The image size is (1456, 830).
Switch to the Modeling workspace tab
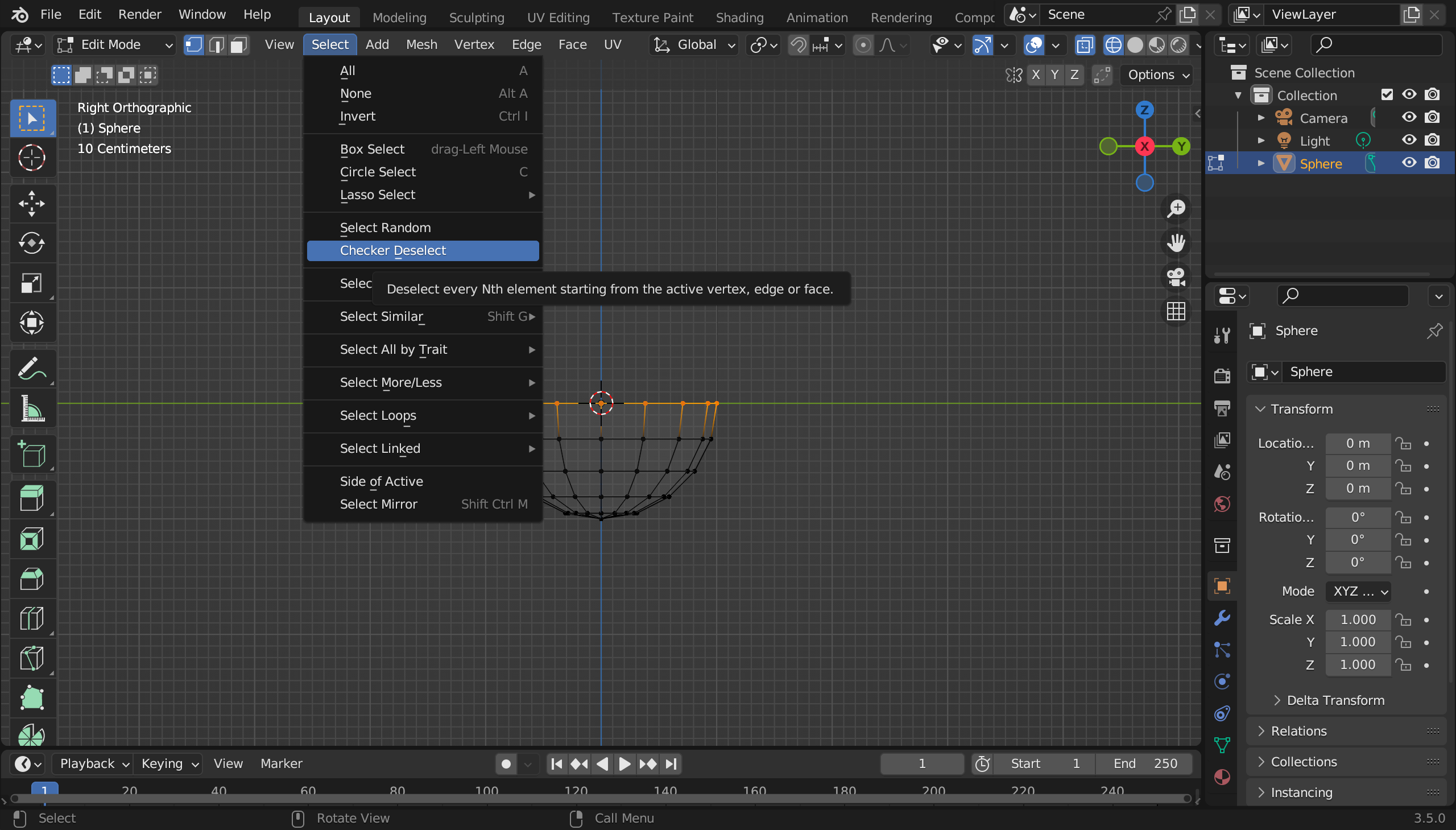pos(399,17)
